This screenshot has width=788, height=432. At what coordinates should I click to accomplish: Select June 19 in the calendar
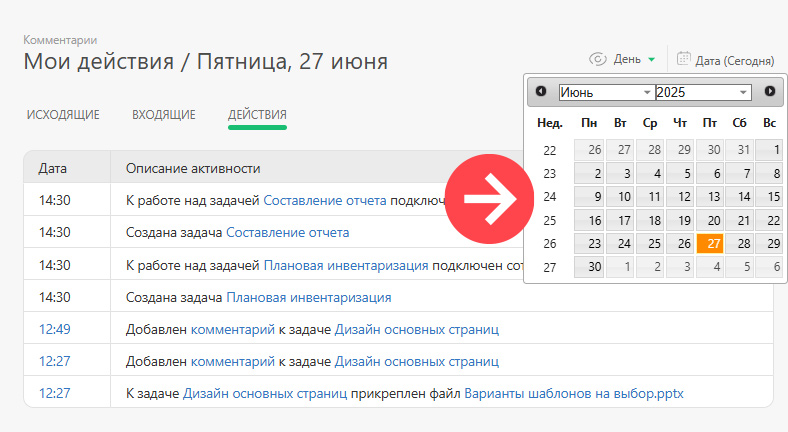(x=680, y=220)
